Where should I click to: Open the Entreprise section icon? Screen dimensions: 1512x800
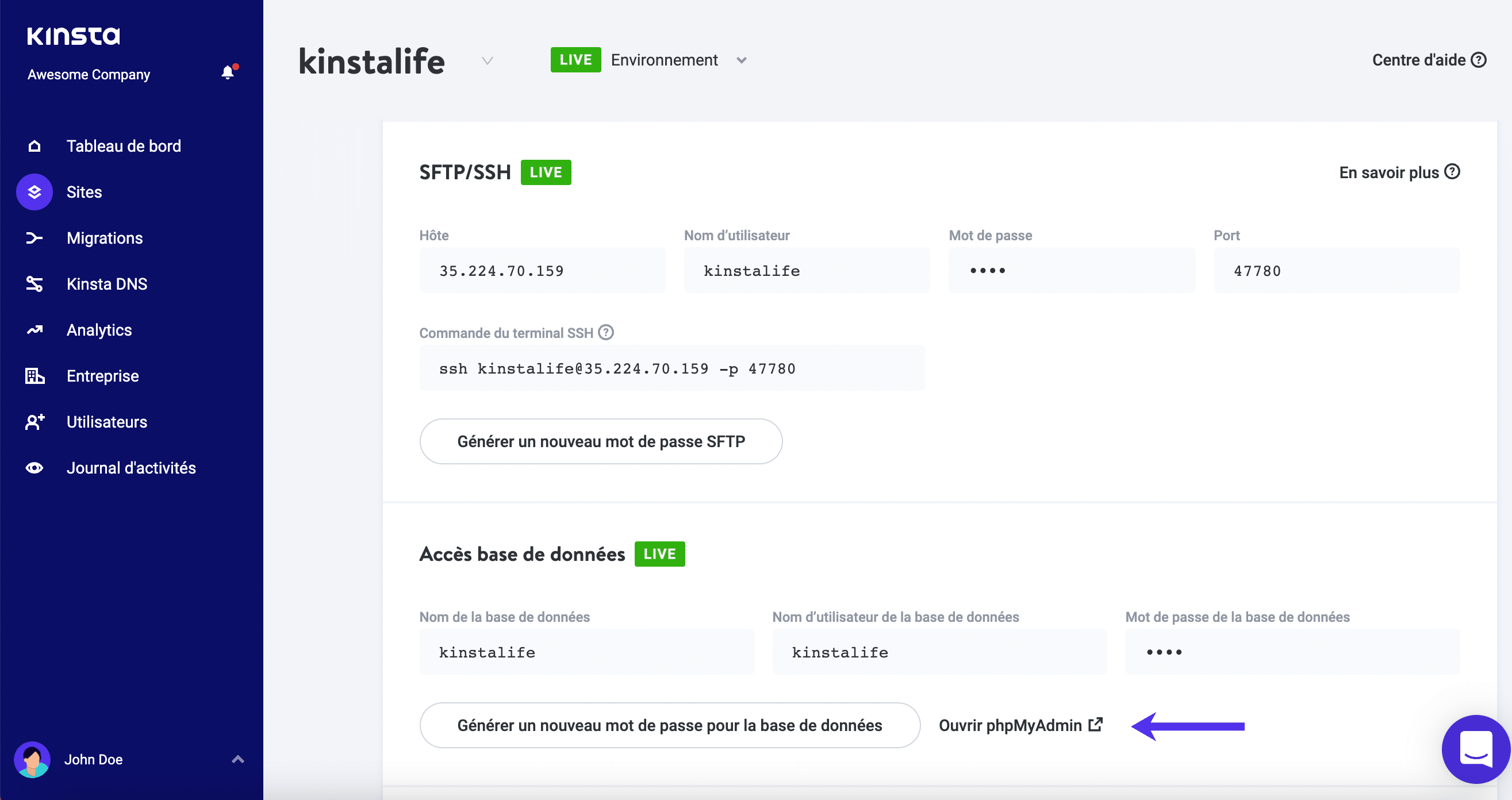[34, 376]
